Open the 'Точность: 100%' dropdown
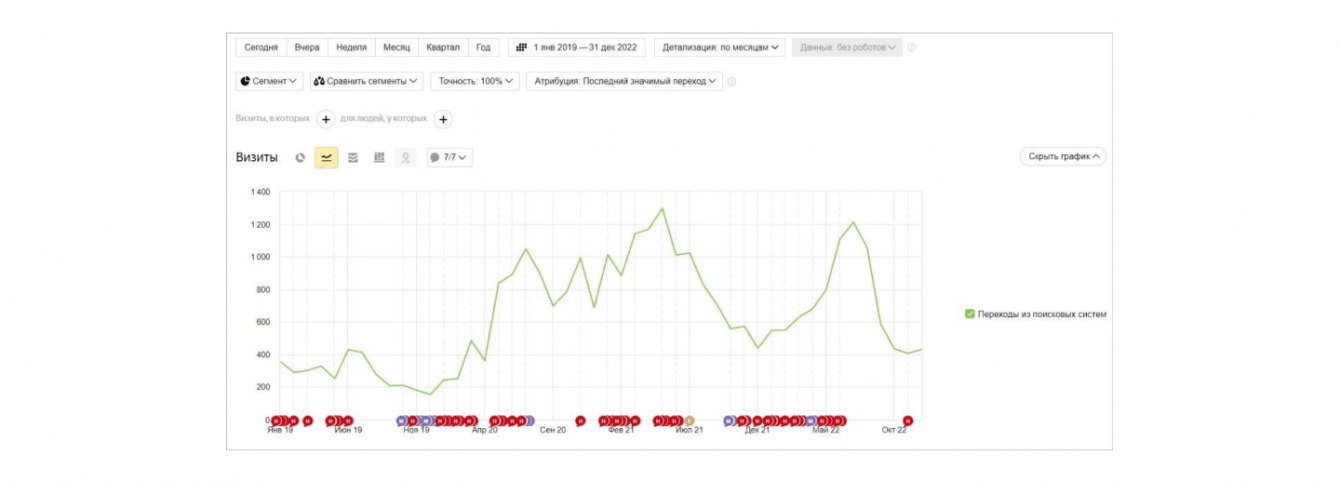The image size is (1340, 482). 475,81
